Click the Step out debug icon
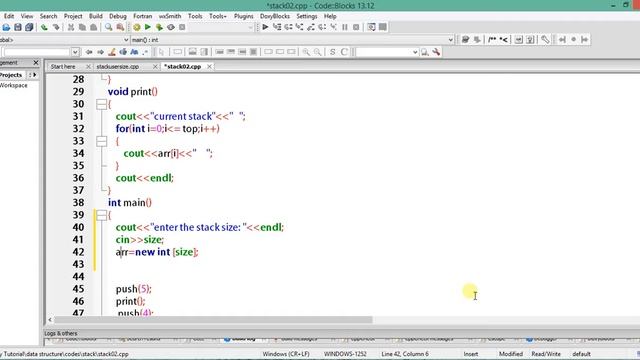The image size is (640, 360). tap(311, 27)
